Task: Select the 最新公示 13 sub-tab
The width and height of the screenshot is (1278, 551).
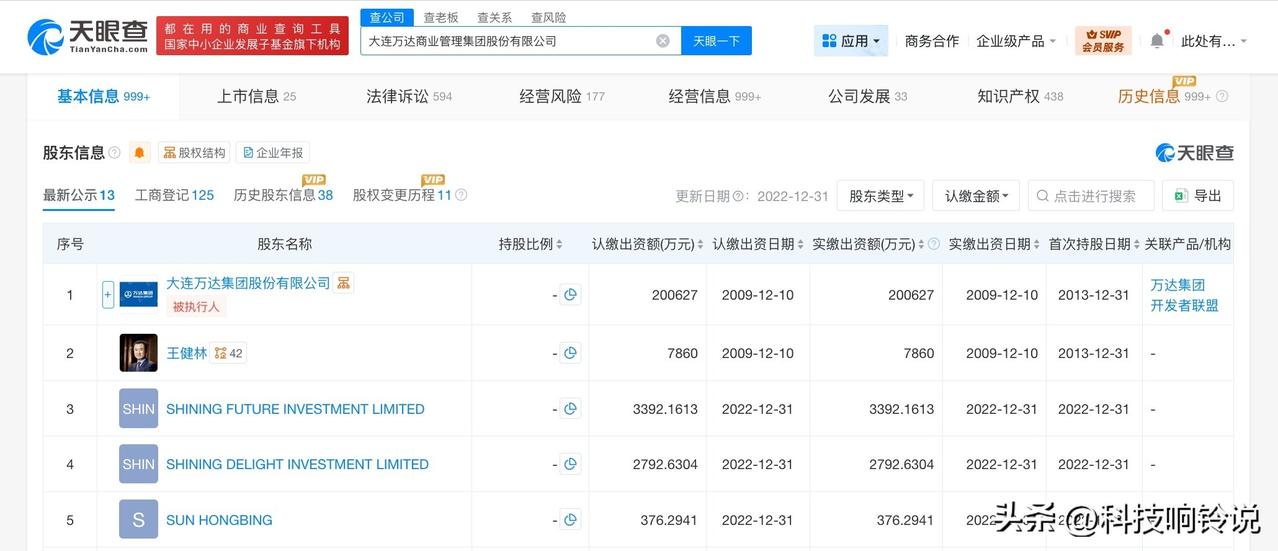Action: tap(79, 195)
